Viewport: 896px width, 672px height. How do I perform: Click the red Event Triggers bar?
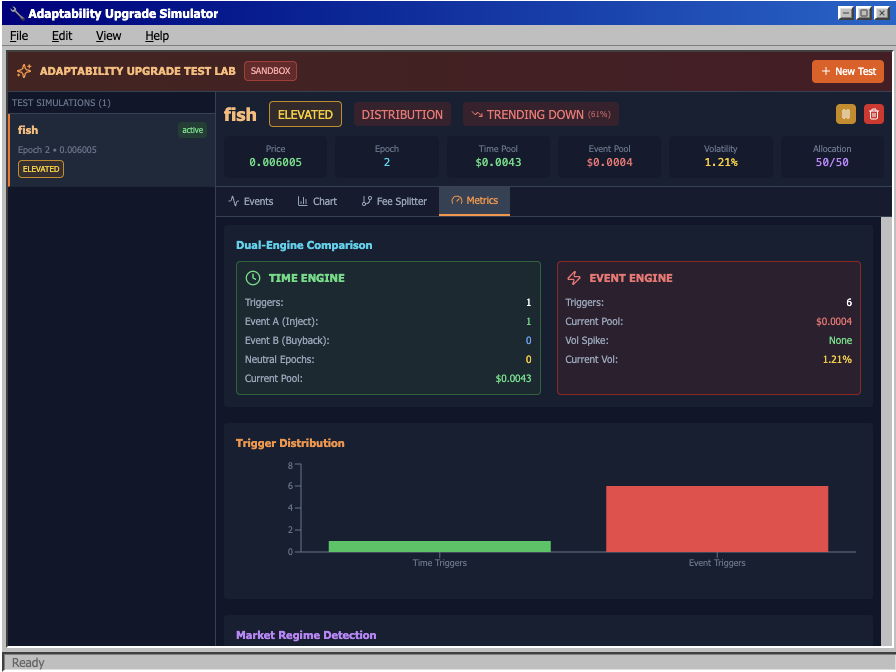click(717, 519)
